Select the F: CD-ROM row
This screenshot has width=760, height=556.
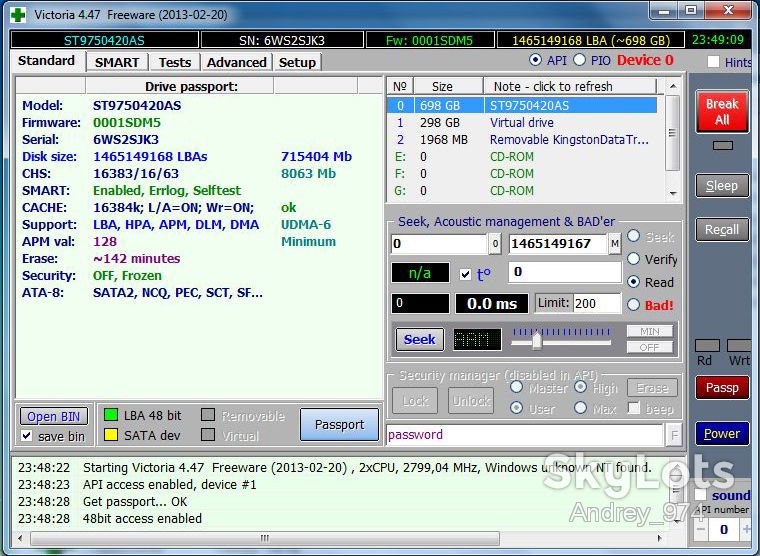[x=522, y=174]
